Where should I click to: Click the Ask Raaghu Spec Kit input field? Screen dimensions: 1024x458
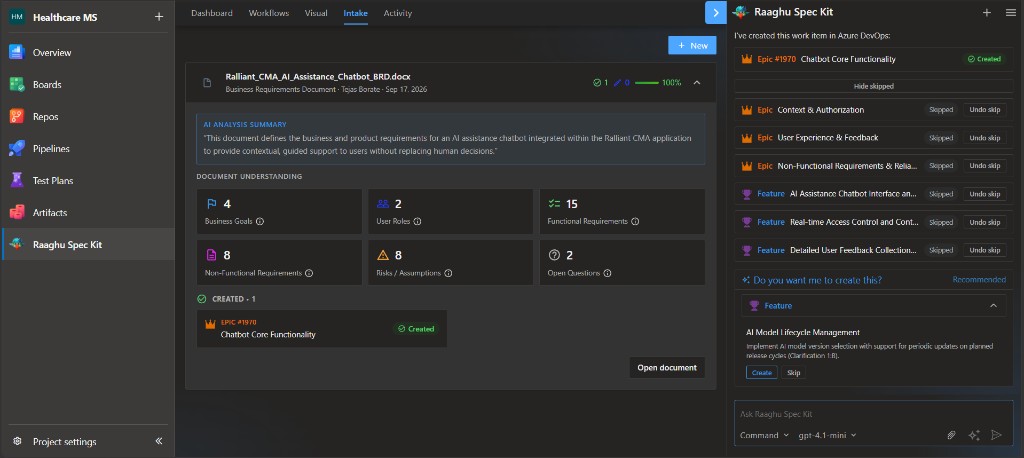[874, 414]
